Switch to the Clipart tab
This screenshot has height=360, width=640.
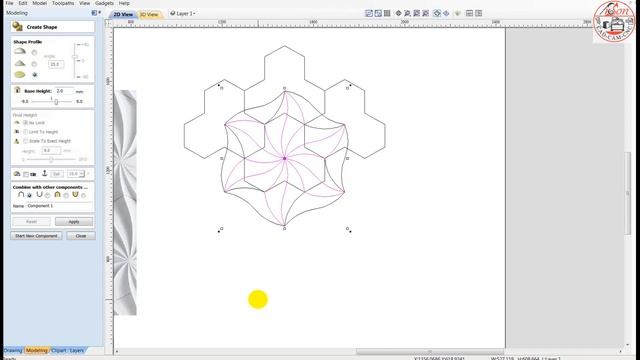58,350
